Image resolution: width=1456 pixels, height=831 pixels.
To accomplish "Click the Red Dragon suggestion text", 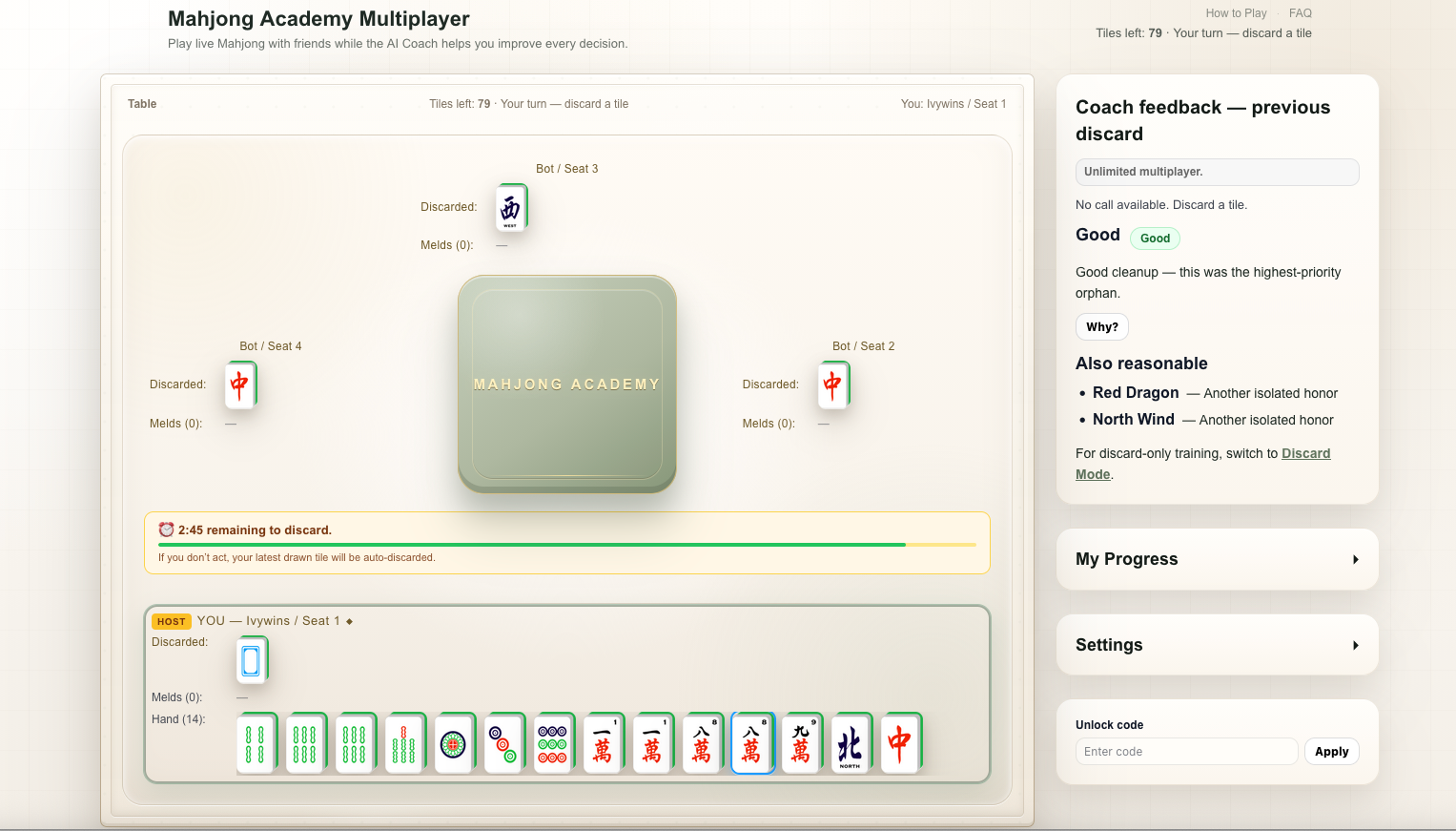I will (x=1136, y=393).
